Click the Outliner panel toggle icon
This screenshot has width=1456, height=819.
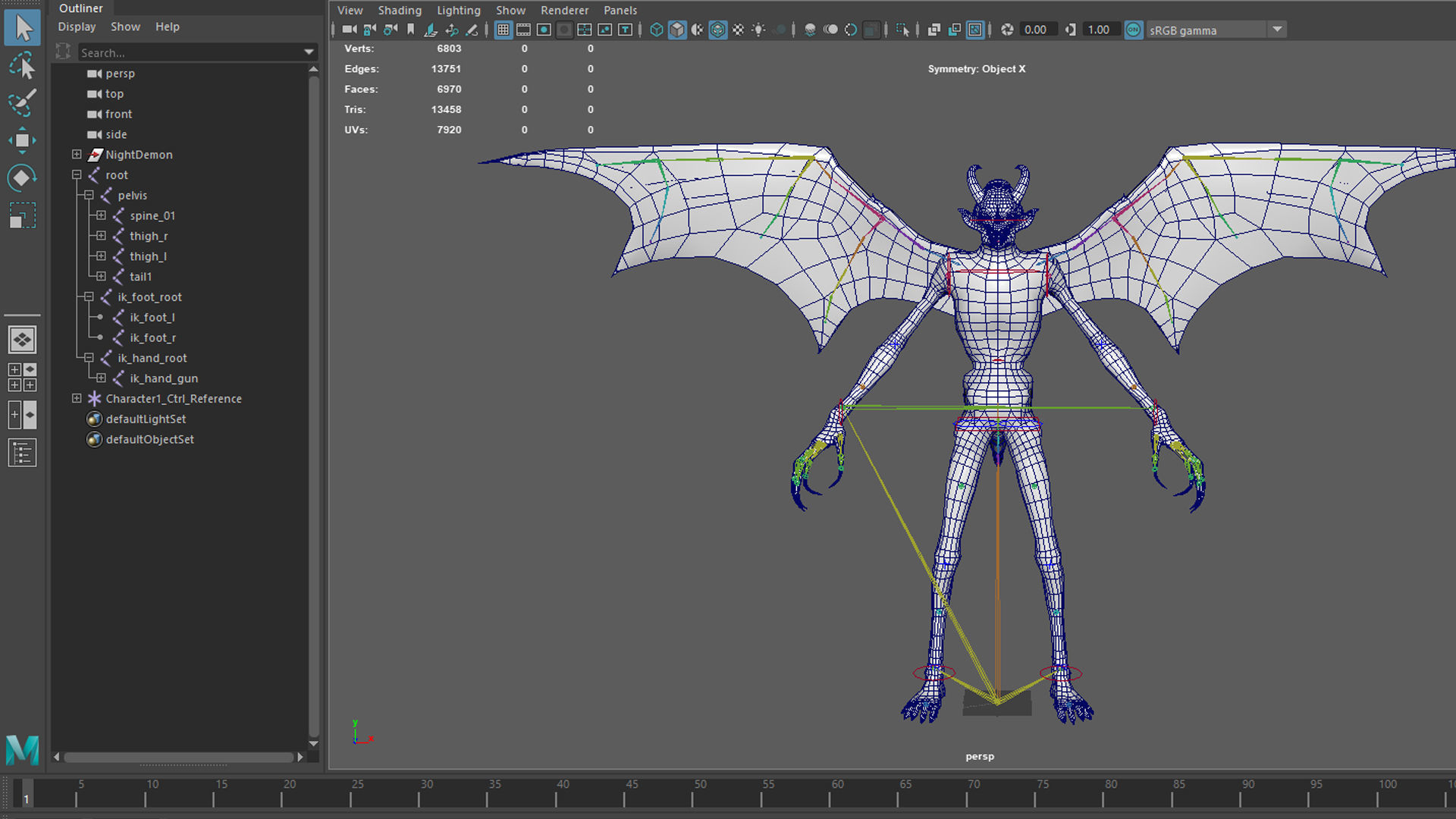(x=22, y=453)
